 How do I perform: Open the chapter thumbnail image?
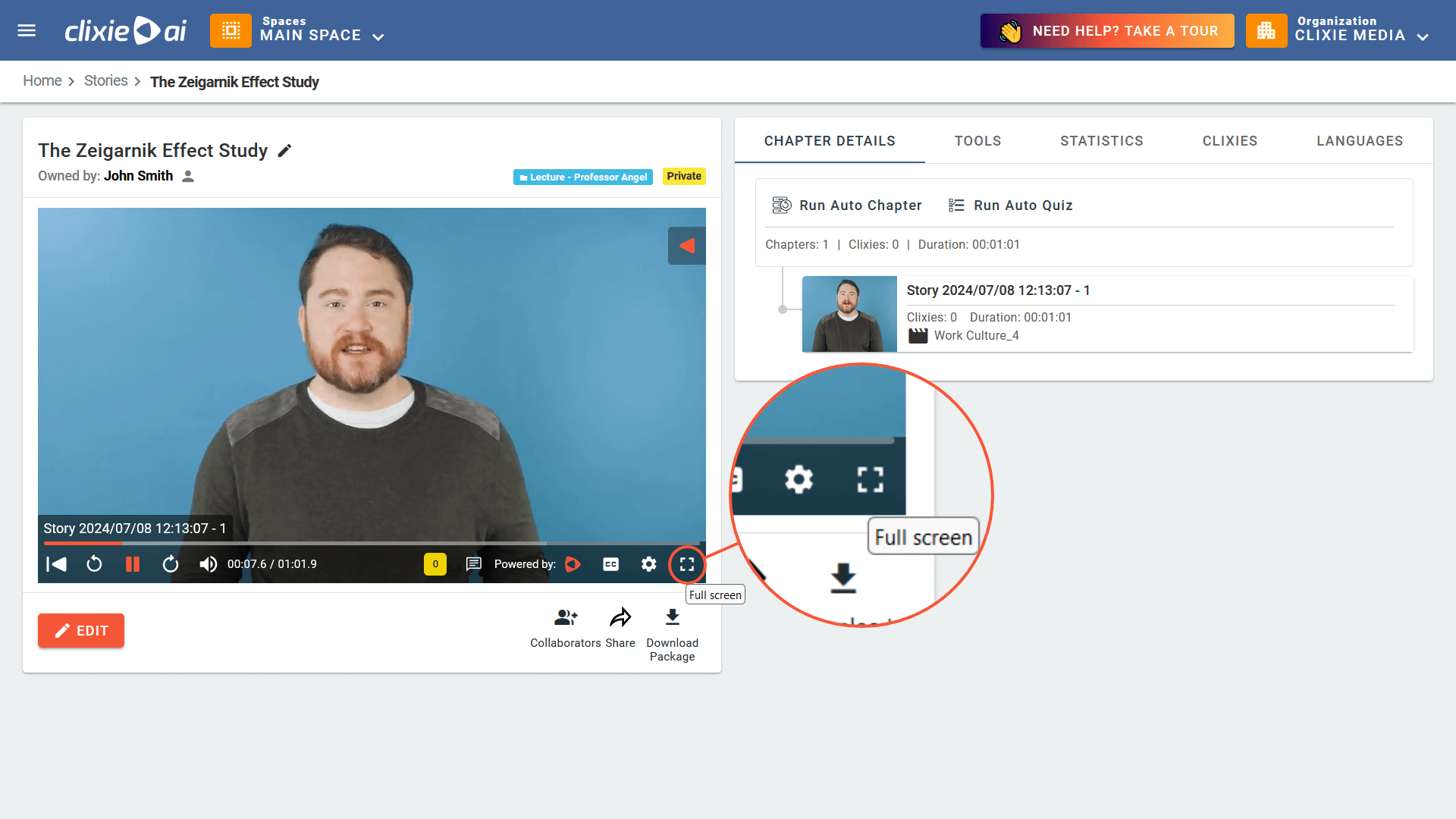(849, 314)
